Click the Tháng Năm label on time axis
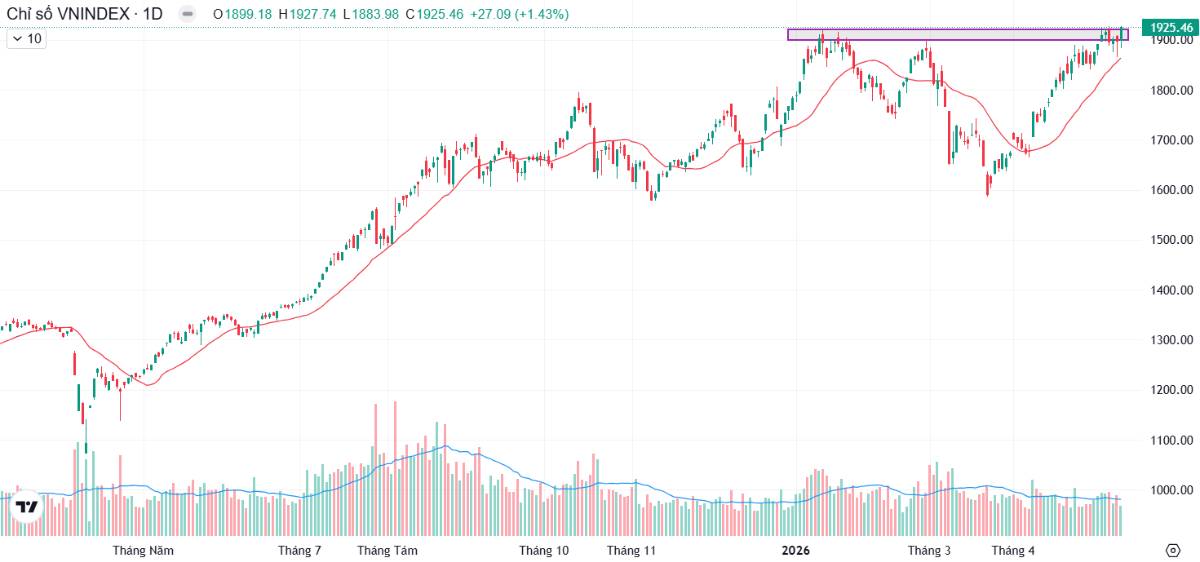 click(143, 551)
